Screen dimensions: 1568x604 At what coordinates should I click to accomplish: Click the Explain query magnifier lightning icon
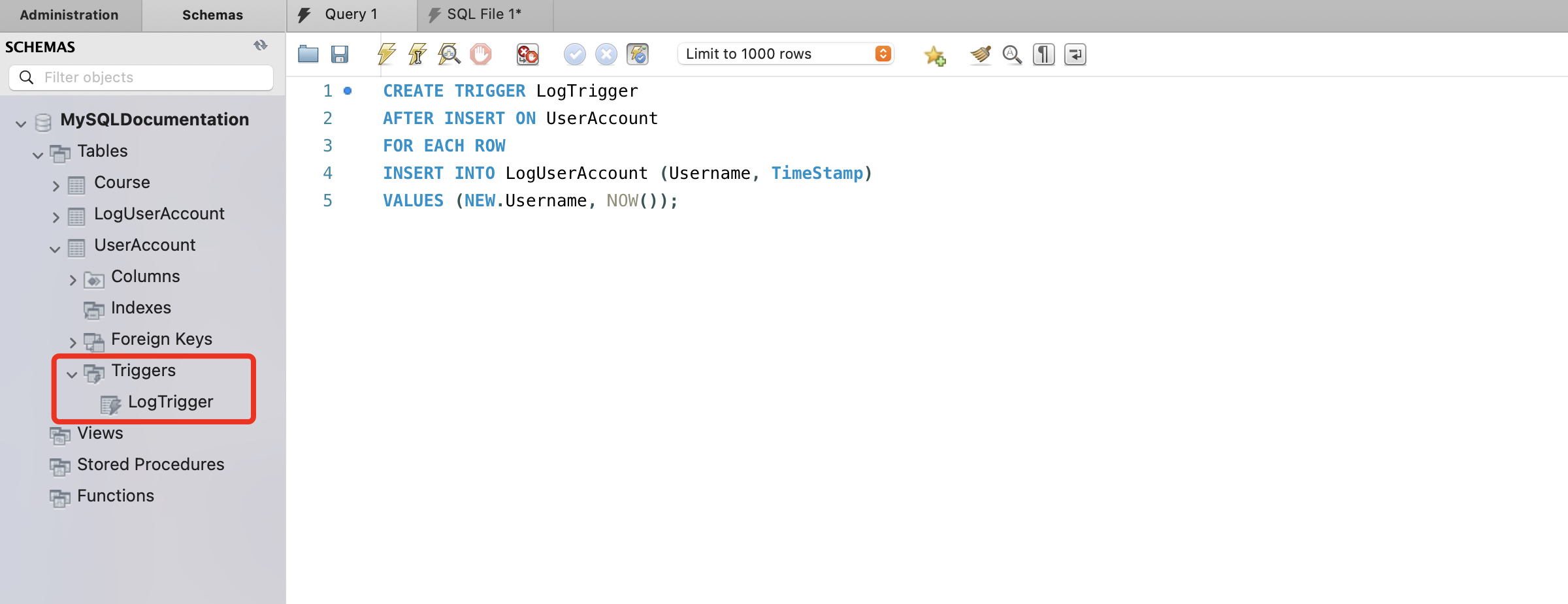coord(449,54)
